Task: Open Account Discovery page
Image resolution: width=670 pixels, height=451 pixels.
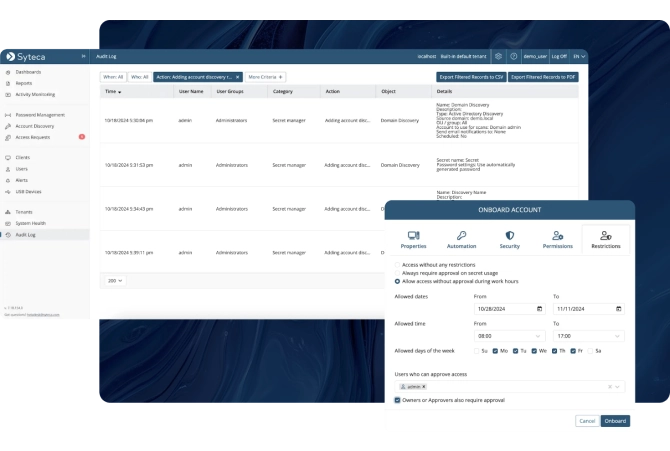Action: coord(35,126)
